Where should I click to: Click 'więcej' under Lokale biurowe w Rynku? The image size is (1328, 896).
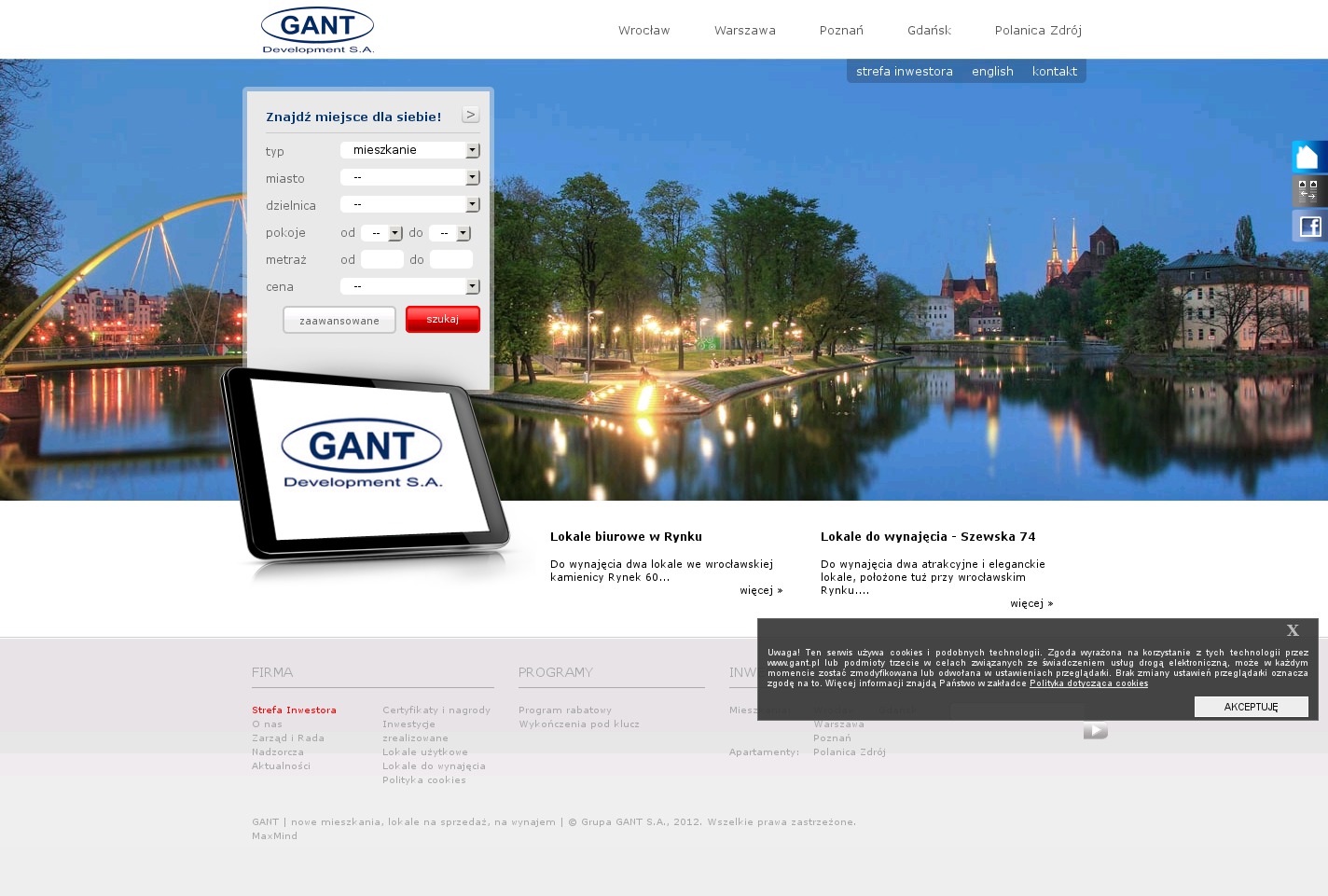pos(761,590)
